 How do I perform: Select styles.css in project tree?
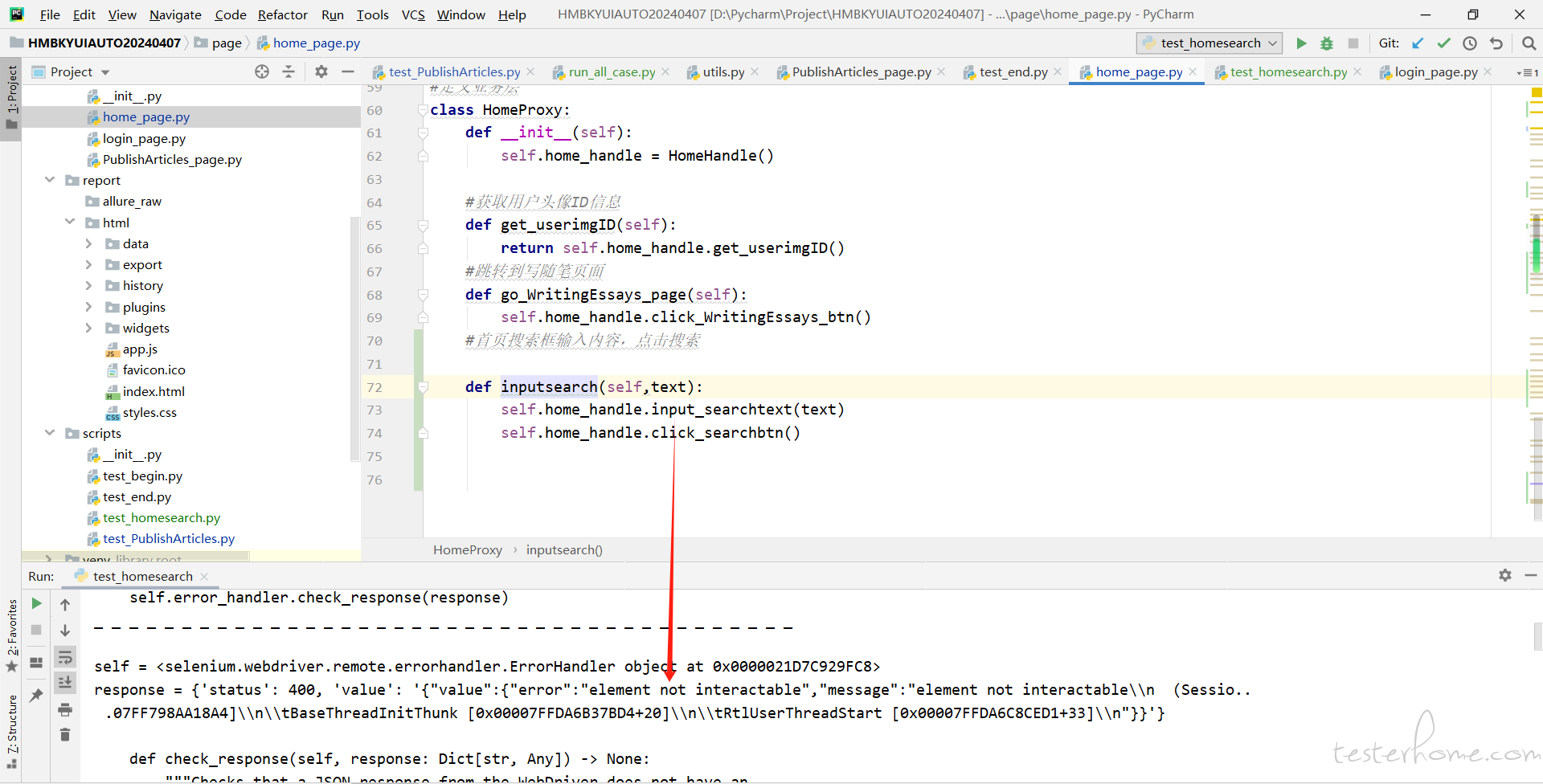(149, 412)
